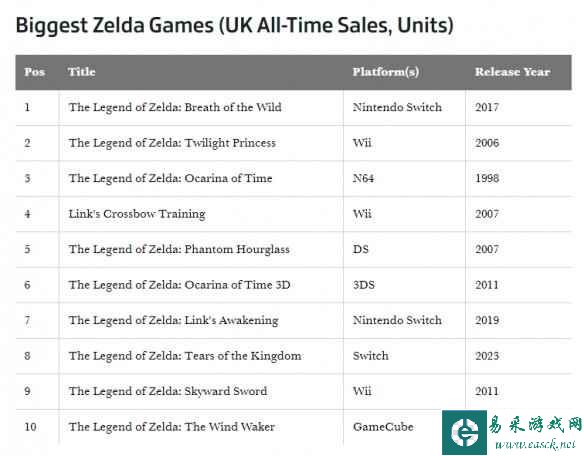Click the Release Year column header
584x456 pixels.
tap(512, 72)
